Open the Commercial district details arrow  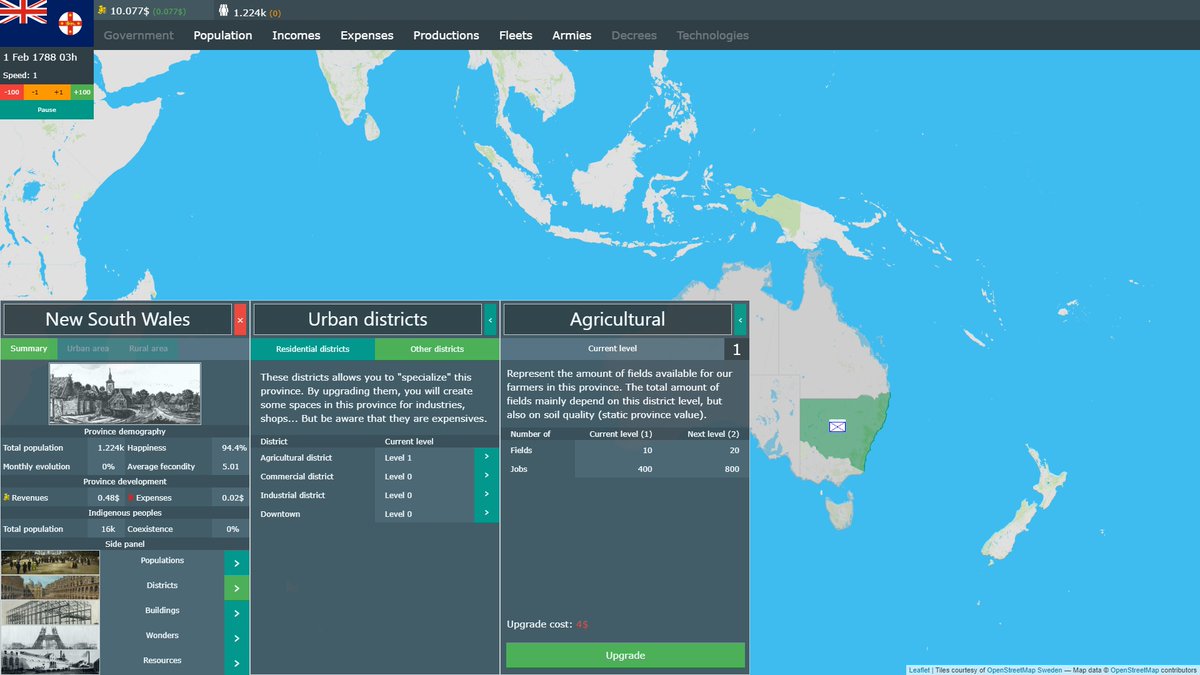[x=486, y=476]
